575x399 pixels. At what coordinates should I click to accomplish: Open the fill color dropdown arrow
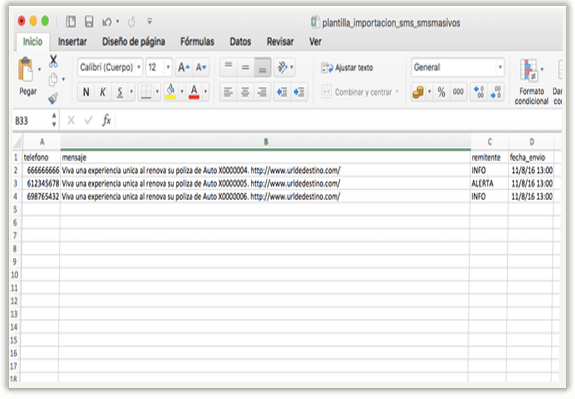click(x=182, y=92)
